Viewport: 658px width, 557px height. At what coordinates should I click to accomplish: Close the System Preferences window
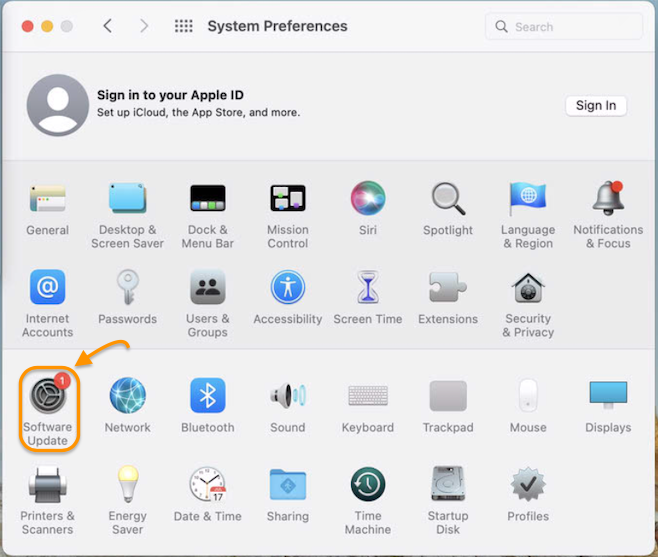point(28,26)
